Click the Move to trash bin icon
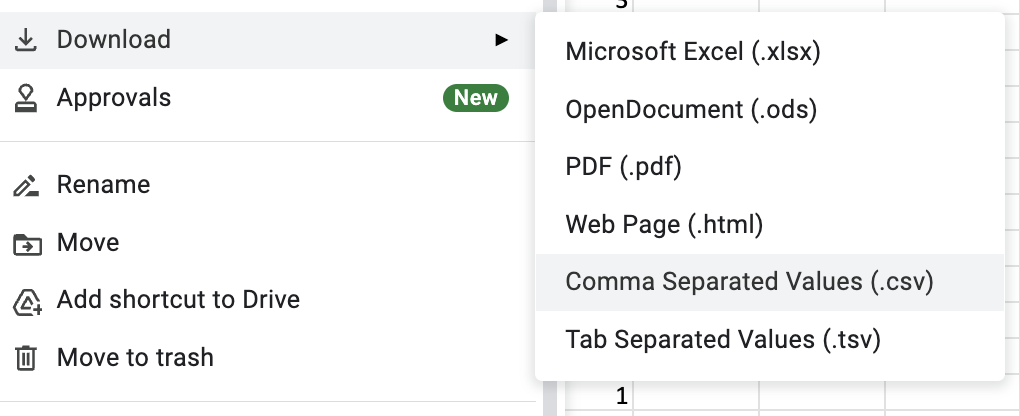The width and height of the screenshot is (1020, 416). pos(25,359)
